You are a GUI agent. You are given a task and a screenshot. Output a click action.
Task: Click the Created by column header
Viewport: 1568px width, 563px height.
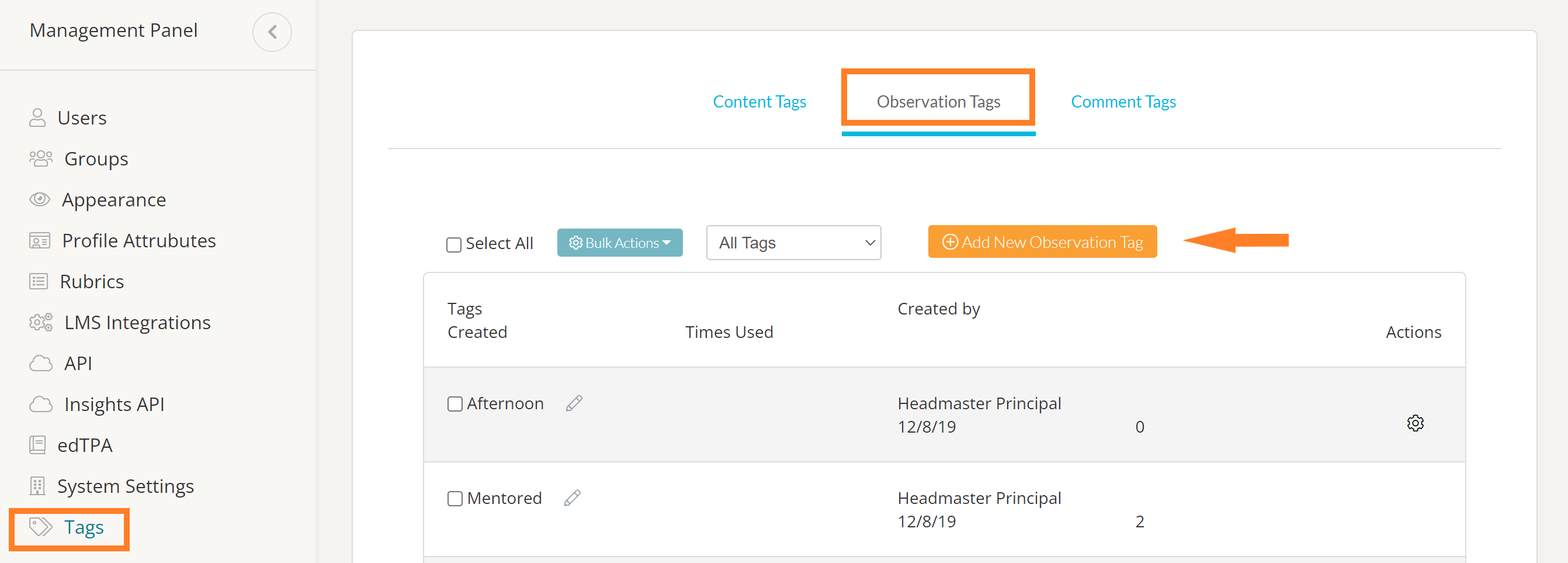click(x=939, y=309)
